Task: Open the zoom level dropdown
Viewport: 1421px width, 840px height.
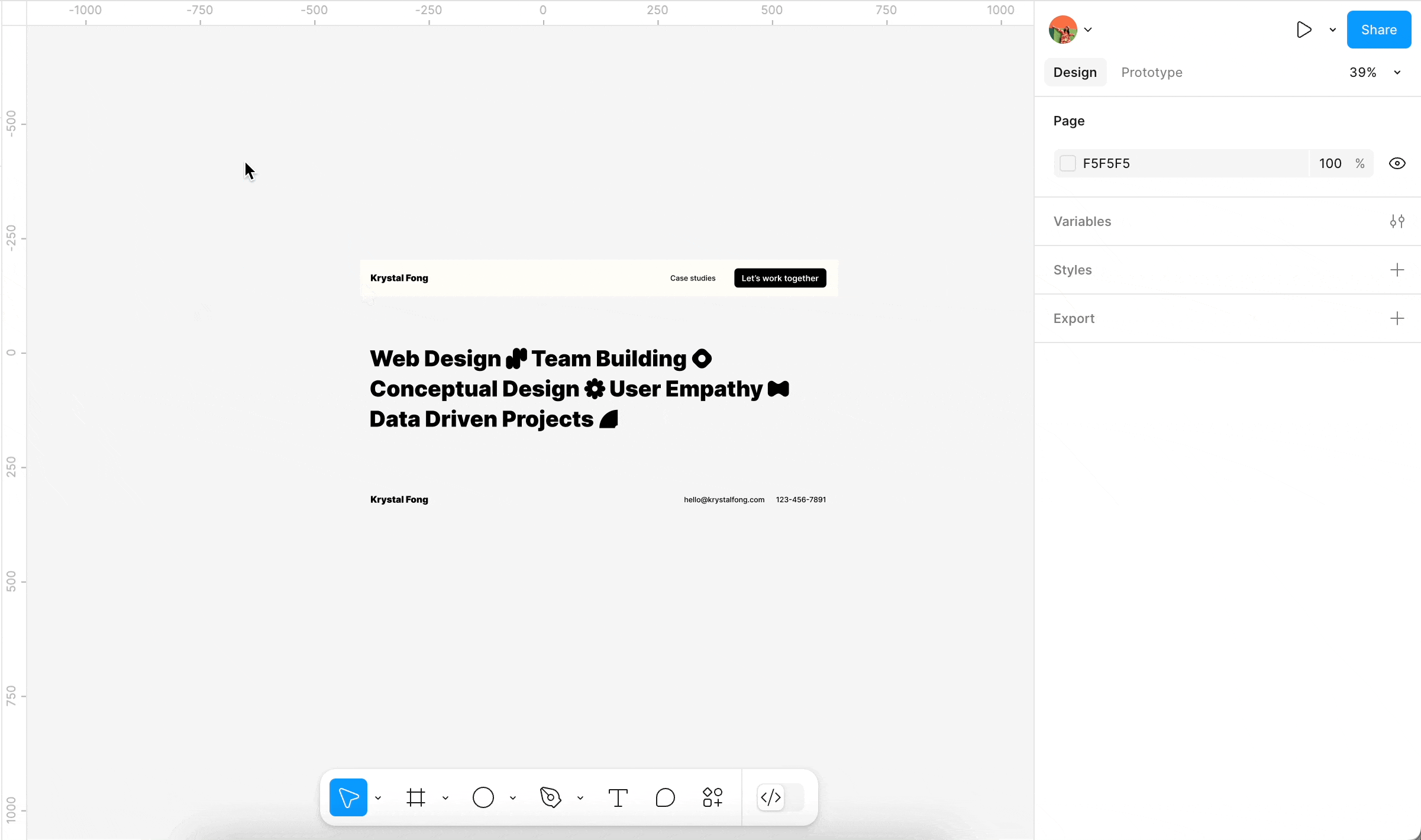Action: coord(1397,72)
